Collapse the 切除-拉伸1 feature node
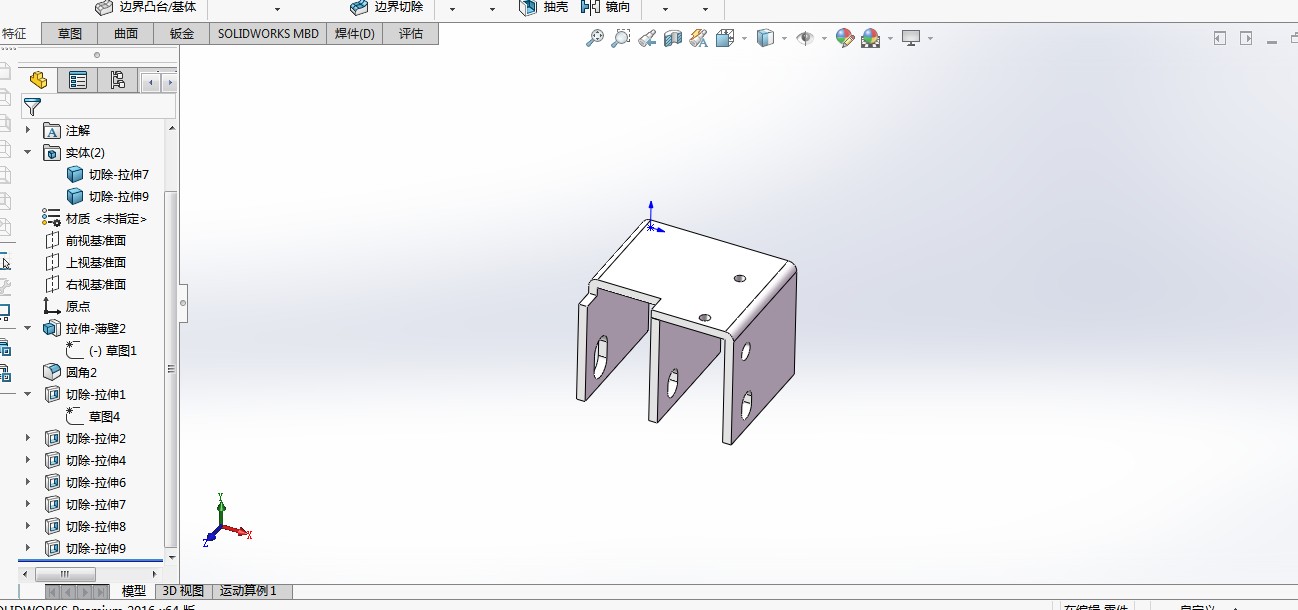The height and width of the screenshot is (610, 1298). click(28, 394)
